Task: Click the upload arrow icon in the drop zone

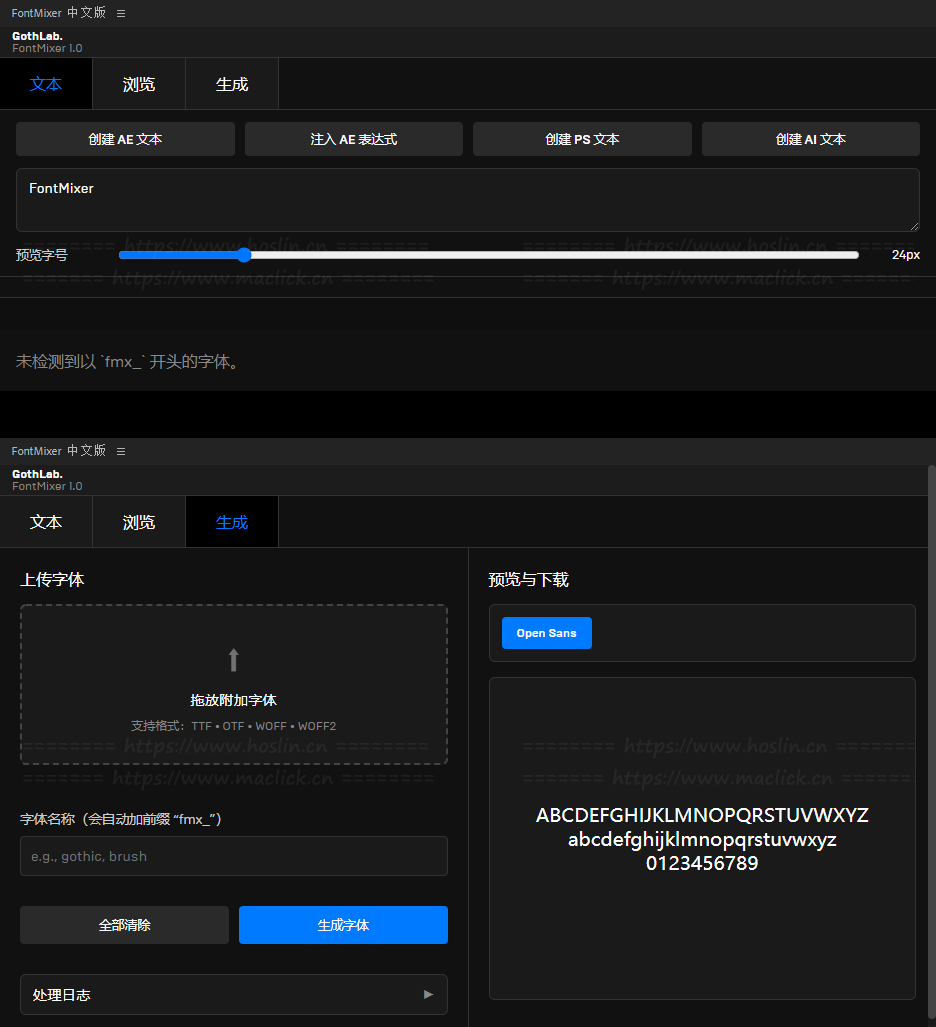Action: [x=233, y=660]
